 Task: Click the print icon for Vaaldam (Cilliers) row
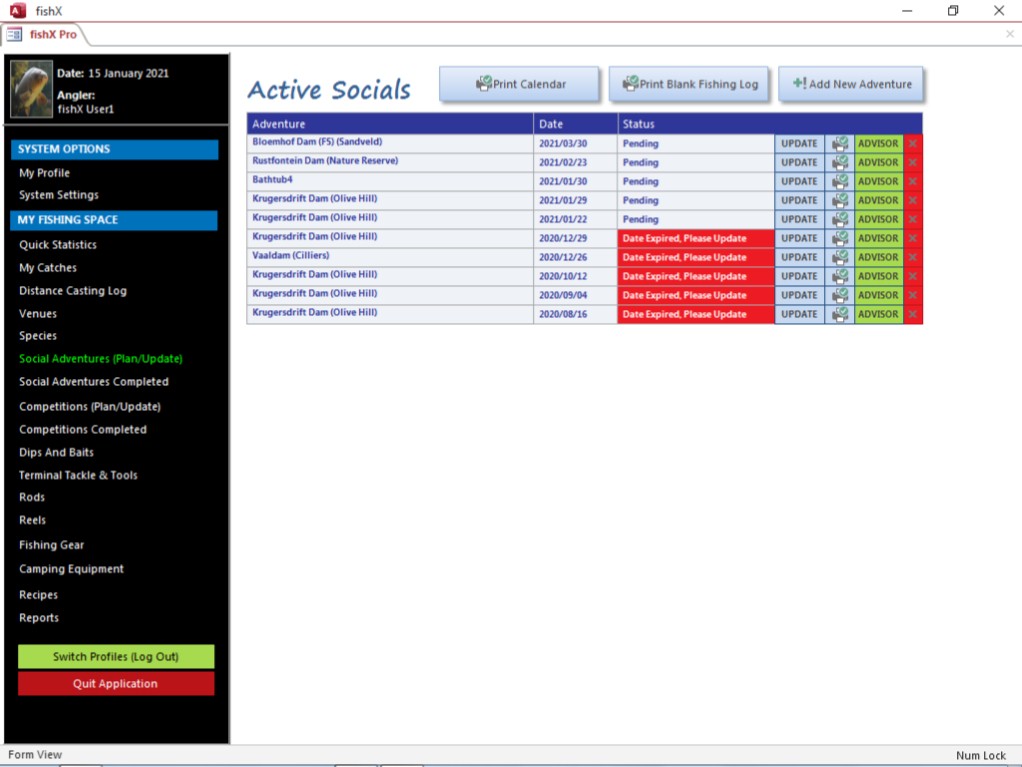point(840,257)
